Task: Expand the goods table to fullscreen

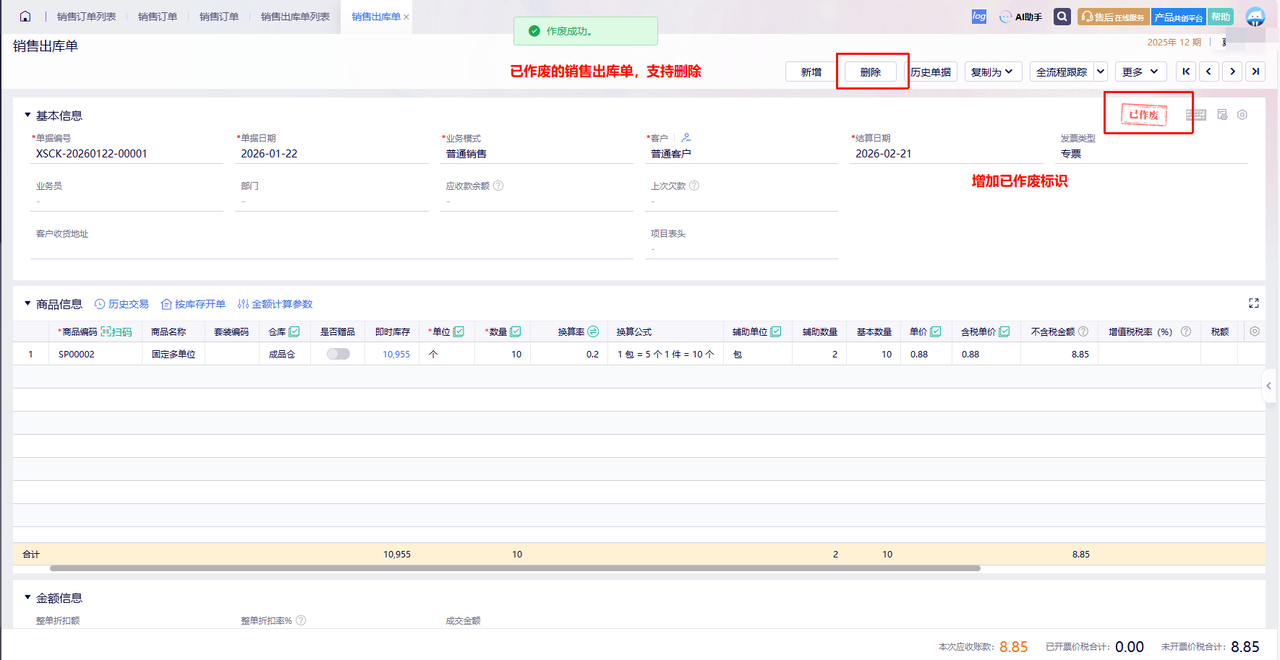Action: [1254, 303]
